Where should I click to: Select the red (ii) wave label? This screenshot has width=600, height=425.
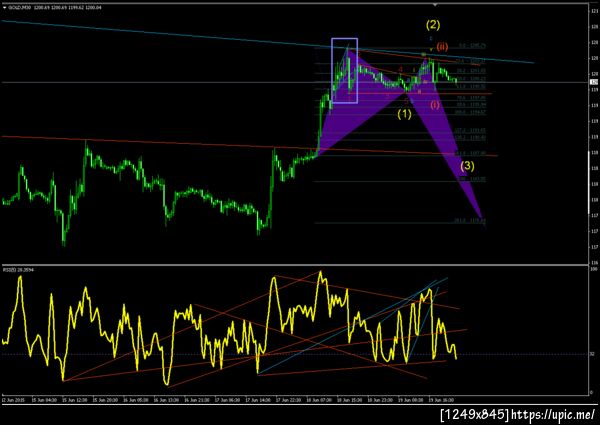pos(442,47)
